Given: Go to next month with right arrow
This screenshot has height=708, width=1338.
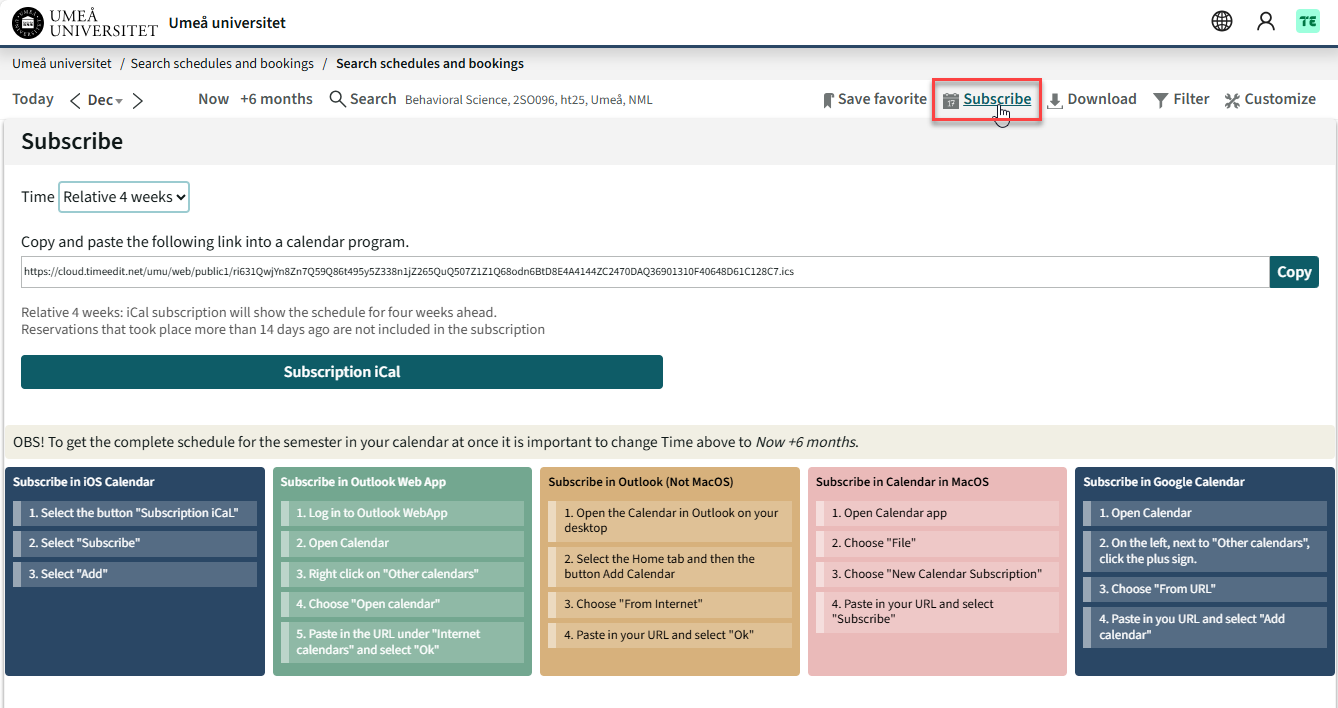Looking at the screenshot, I should coord(138,100).
